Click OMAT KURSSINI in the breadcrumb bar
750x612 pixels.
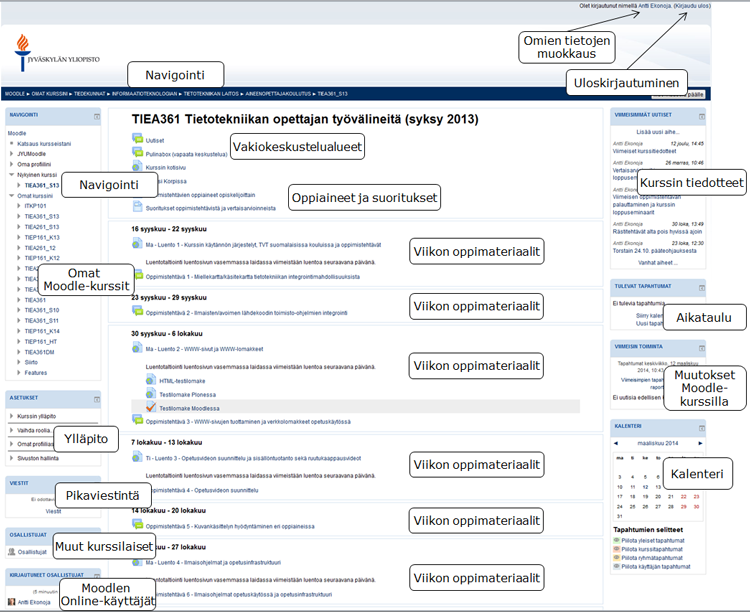click(49, 94)
